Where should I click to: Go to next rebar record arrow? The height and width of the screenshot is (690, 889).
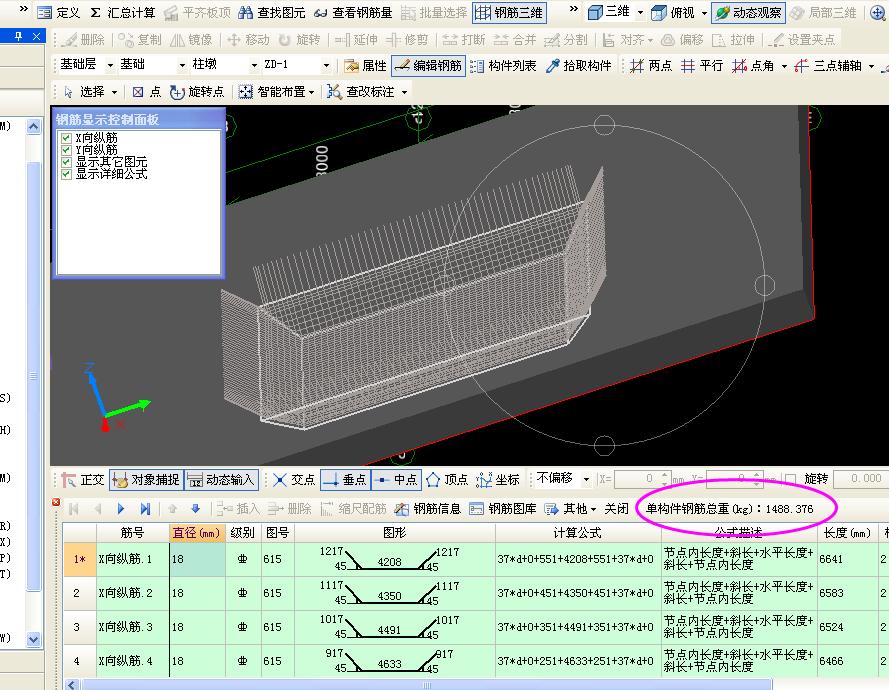click(x=121, y=509)
